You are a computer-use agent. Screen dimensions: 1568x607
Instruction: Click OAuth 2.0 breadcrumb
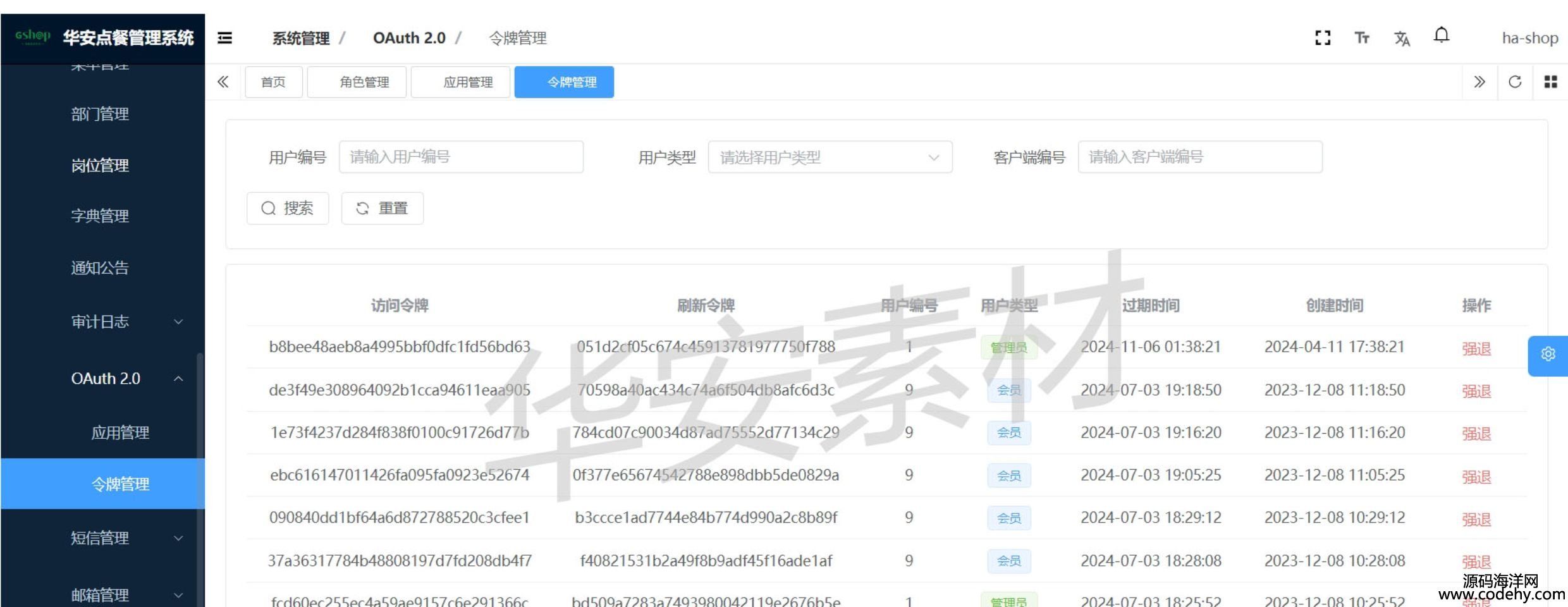409,39
